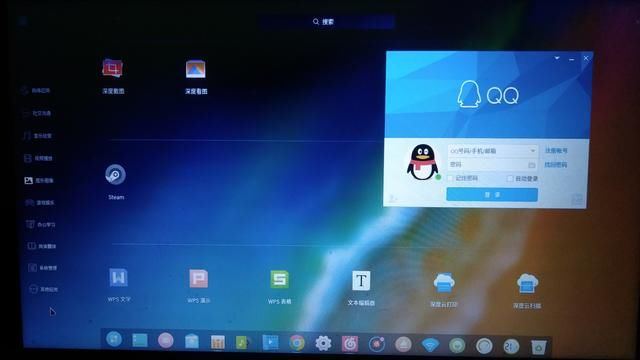Click QR code login icon in QQ window

[x=577, y=200]
